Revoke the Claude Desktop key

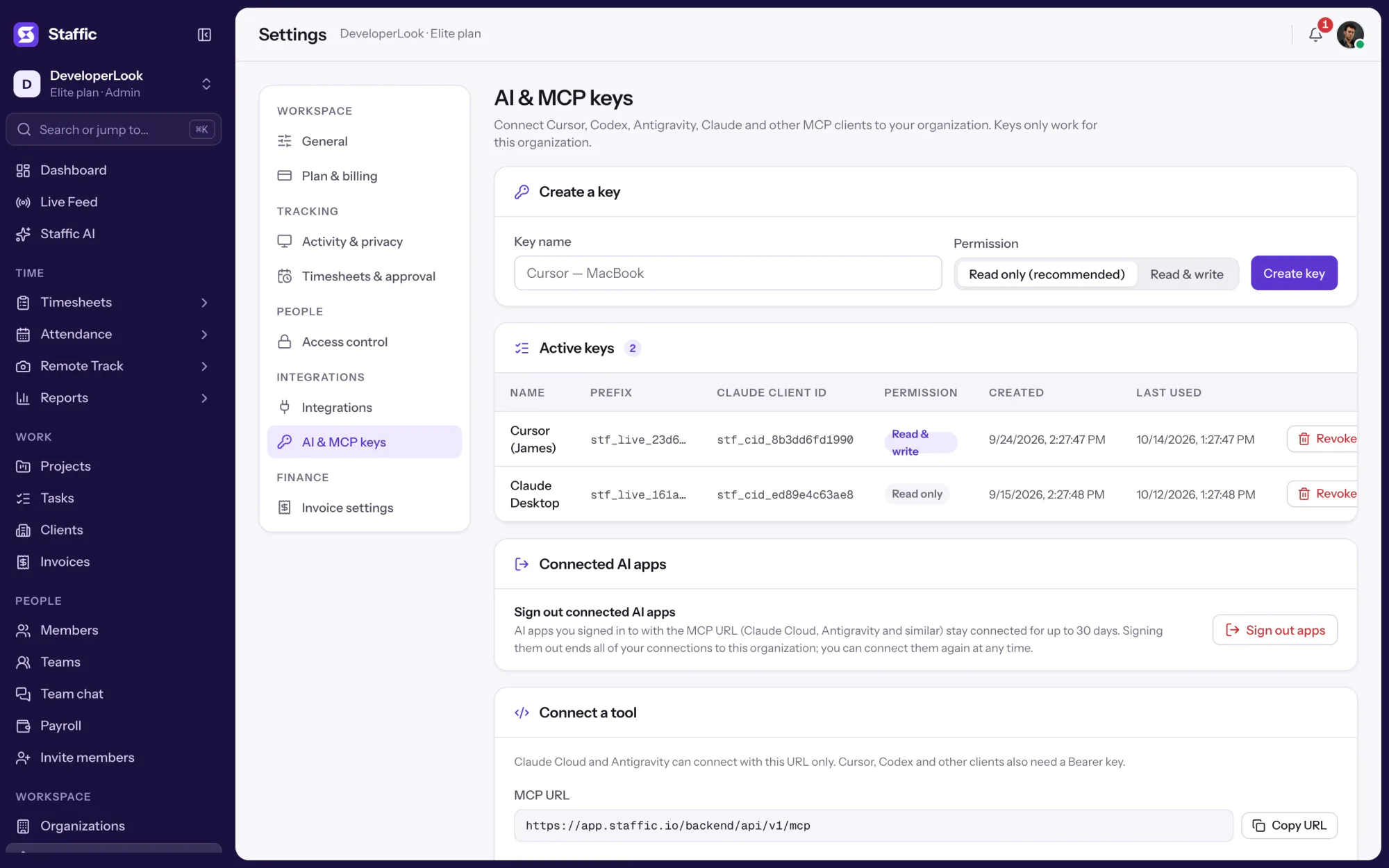point(1323,494)
